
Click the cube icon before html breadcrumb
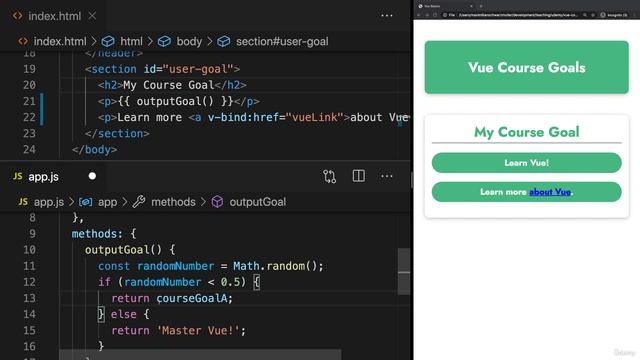108,41
